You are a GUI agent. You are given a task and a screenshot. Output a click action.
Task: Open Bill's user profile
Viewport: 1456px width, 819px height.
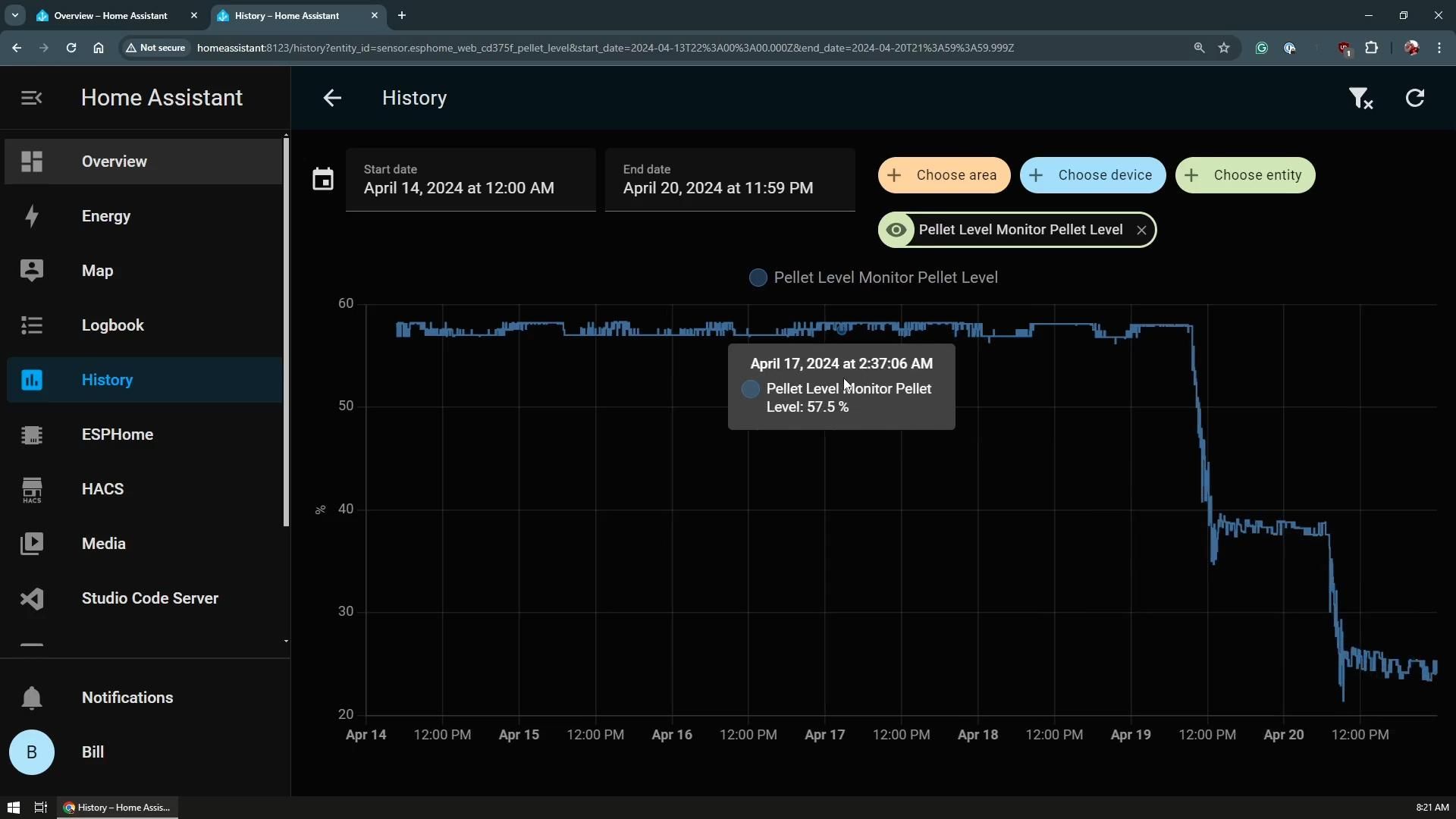[93, 752]
